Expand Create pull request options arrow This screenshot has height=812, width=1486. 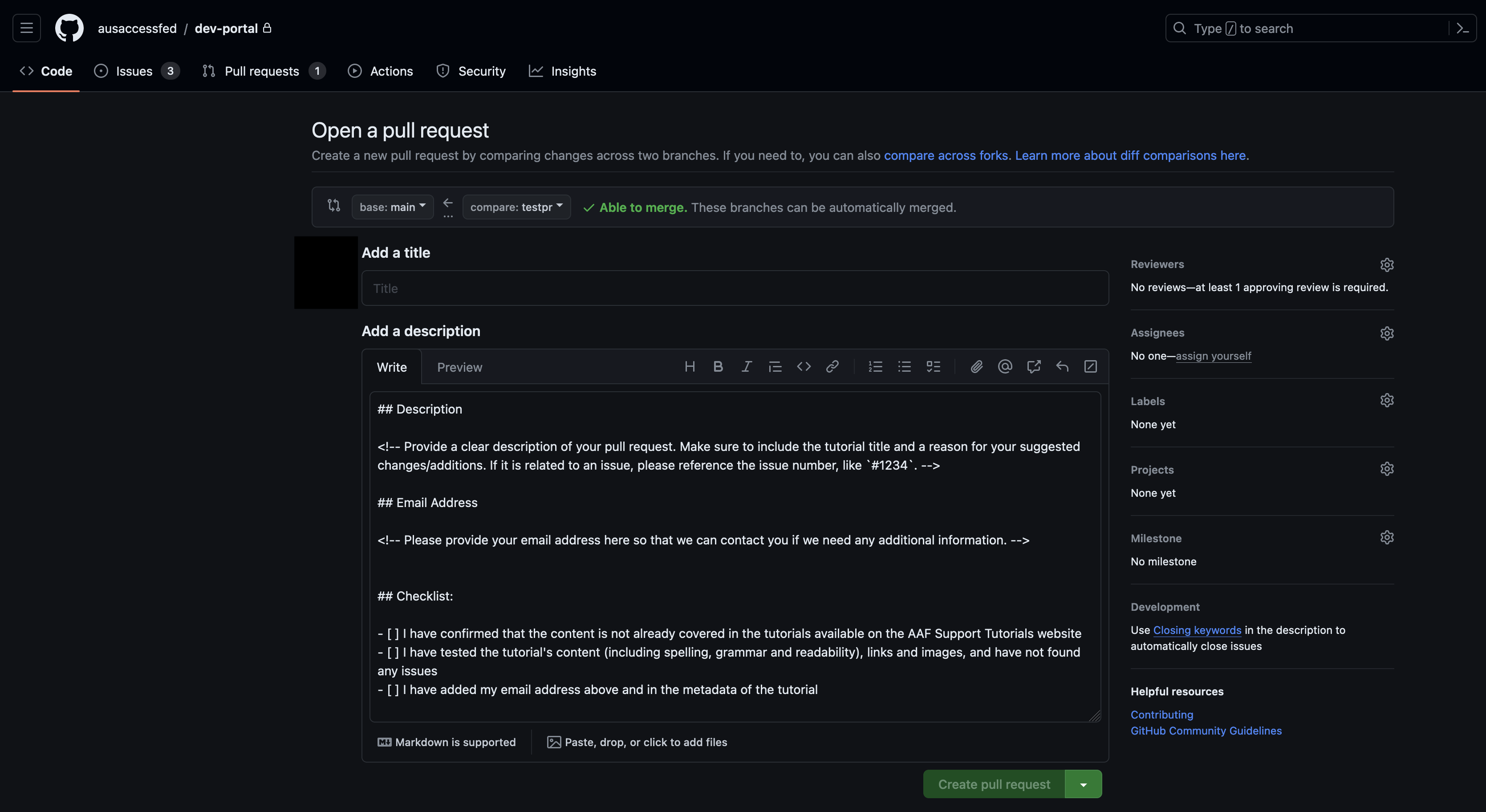[1084, 784]
